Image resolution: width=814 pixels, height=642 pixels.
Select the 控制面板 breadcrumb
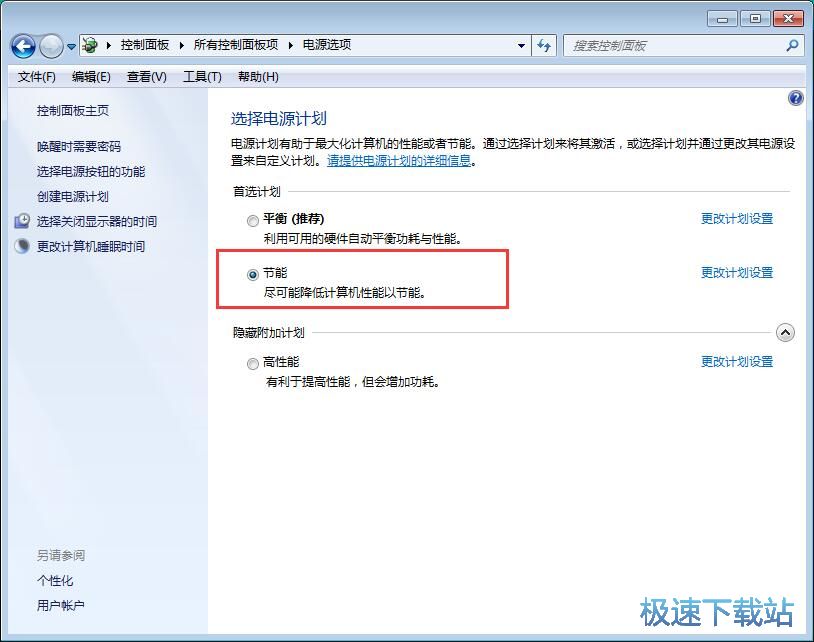(x=145, y=45)
